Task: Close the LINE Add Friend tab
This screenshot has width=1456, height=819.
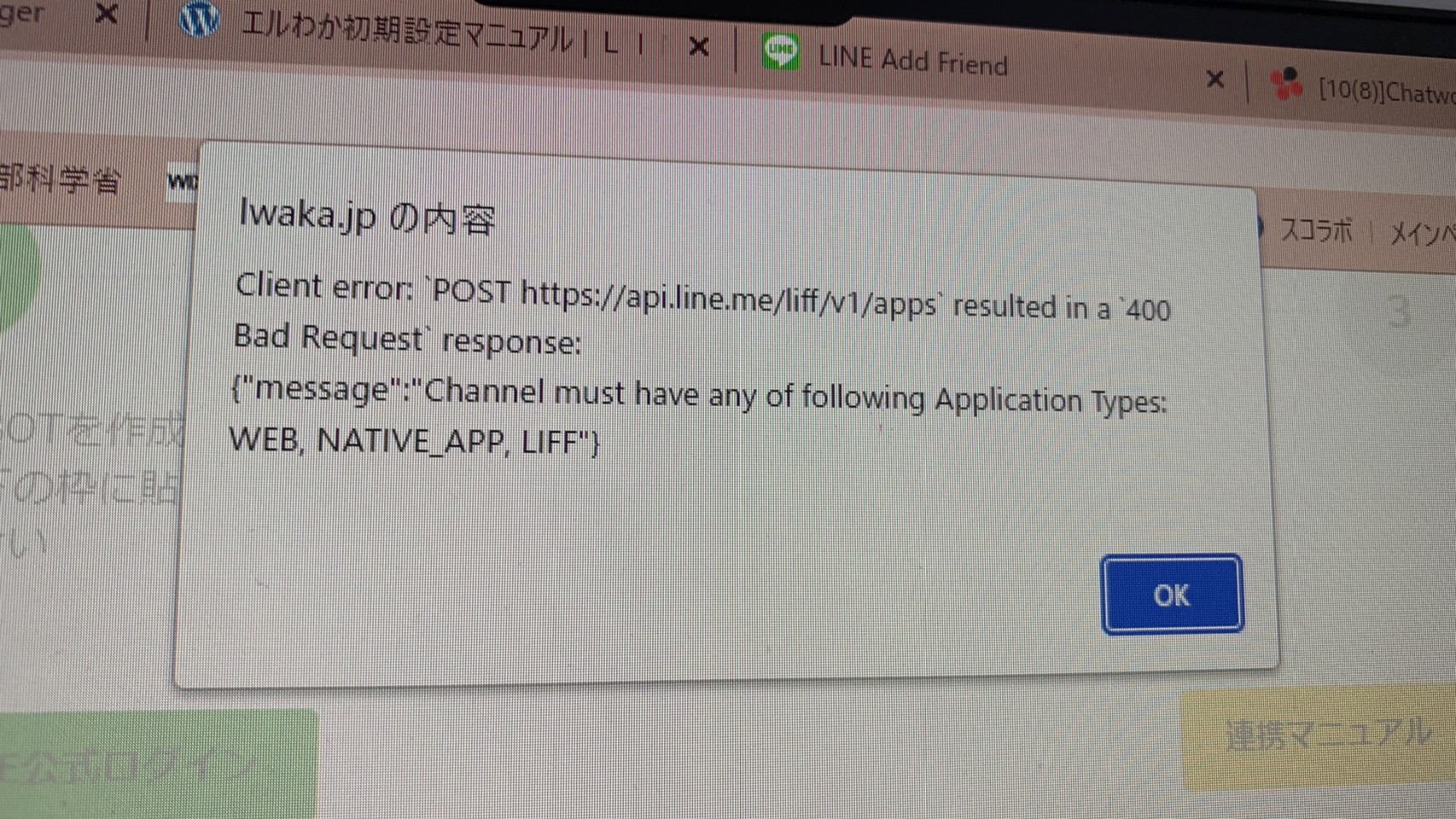Action: click(x=1216, y=80)
